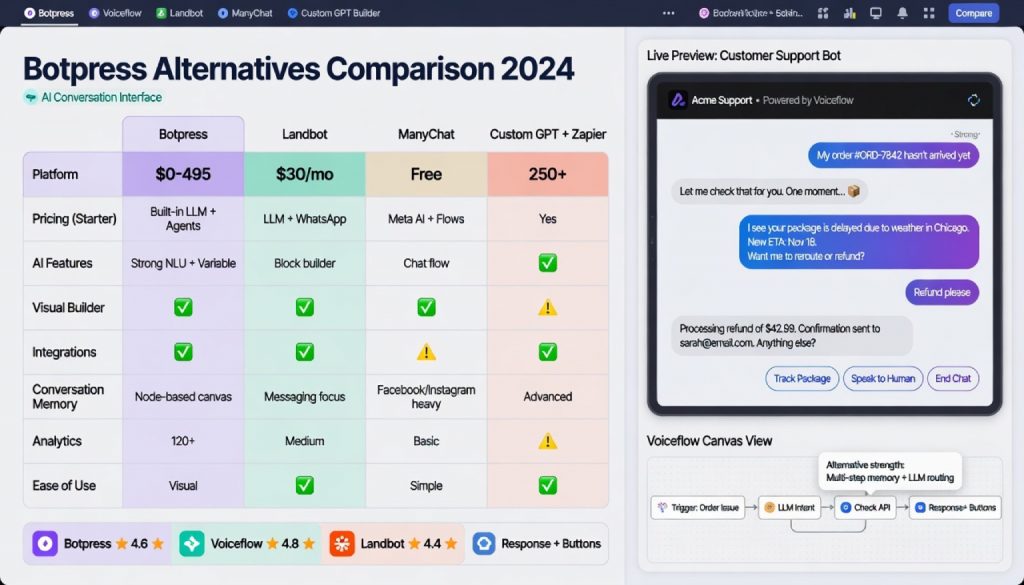Click the Refund please message bubble
The image size is (1024, 585).
[942, 292]
